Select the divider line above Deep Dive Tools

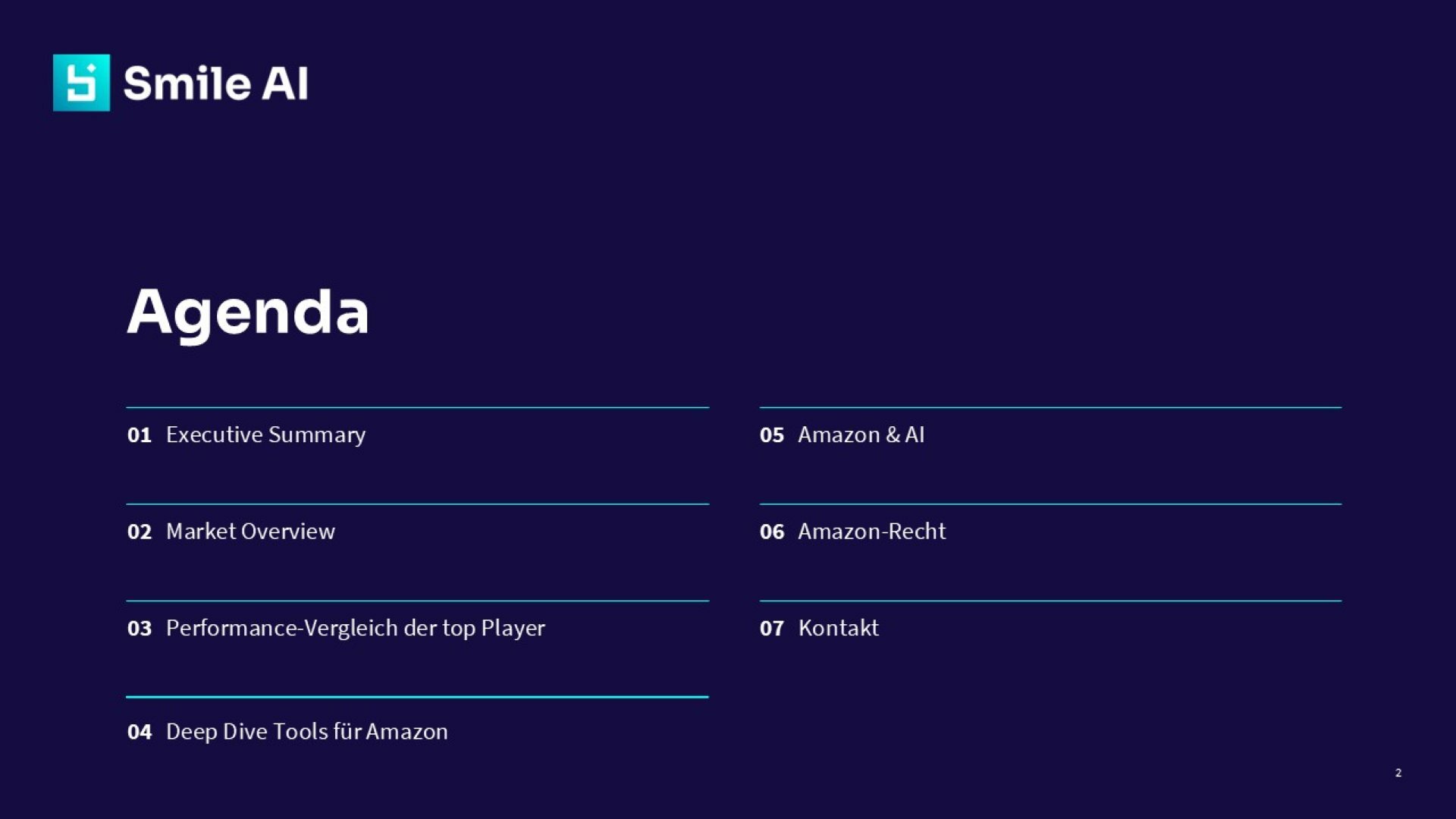pos(417,696)
